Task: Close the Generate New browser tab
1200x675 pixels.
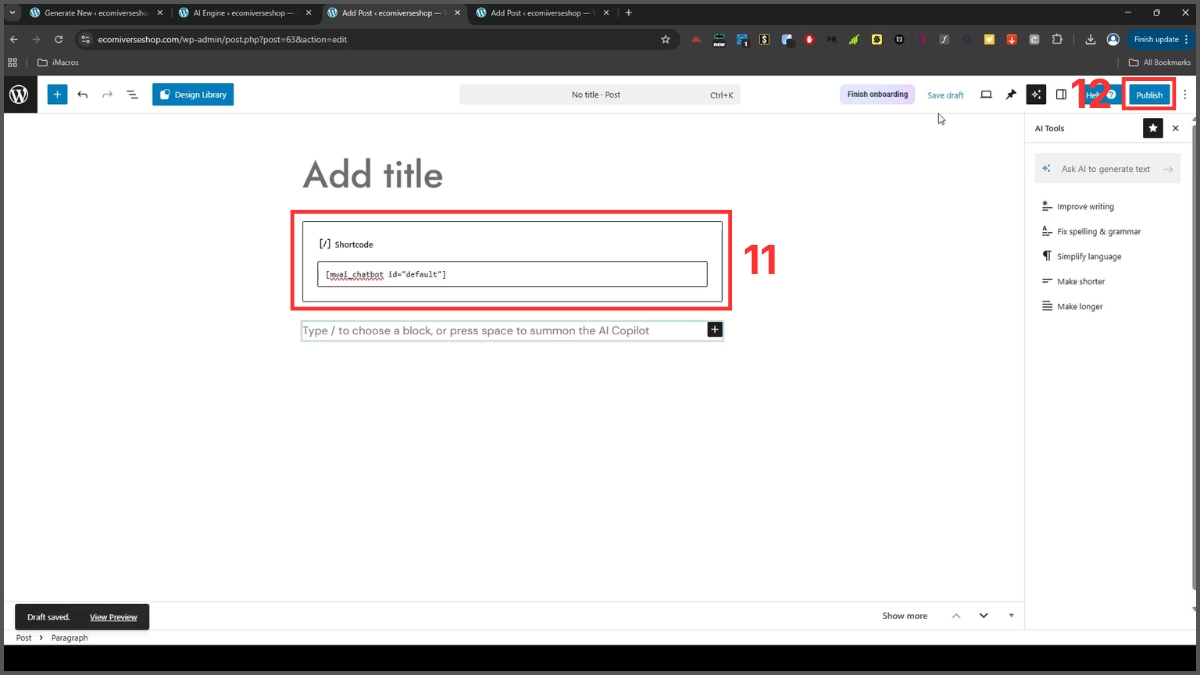Action: click(x=159, y=13)
